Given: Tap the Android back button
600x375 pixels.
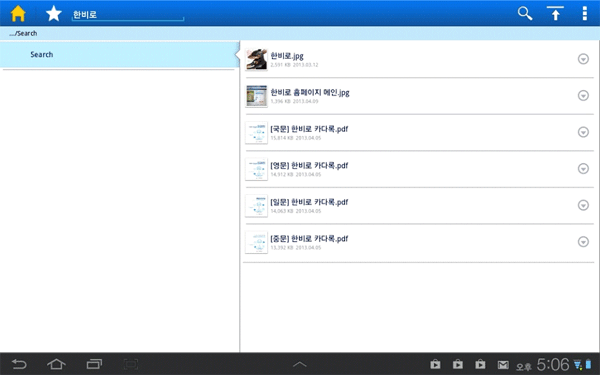Looking at the screenshot, I should click(19, 364).
